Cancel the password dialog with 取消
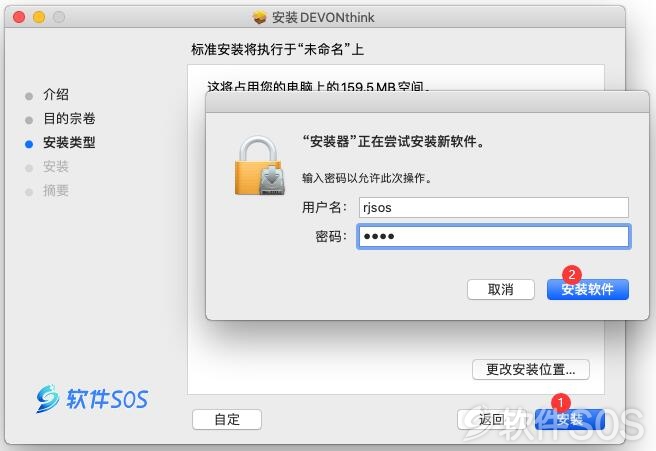The height and width of the screenshot is (451, 656). (x=500, y=290)
